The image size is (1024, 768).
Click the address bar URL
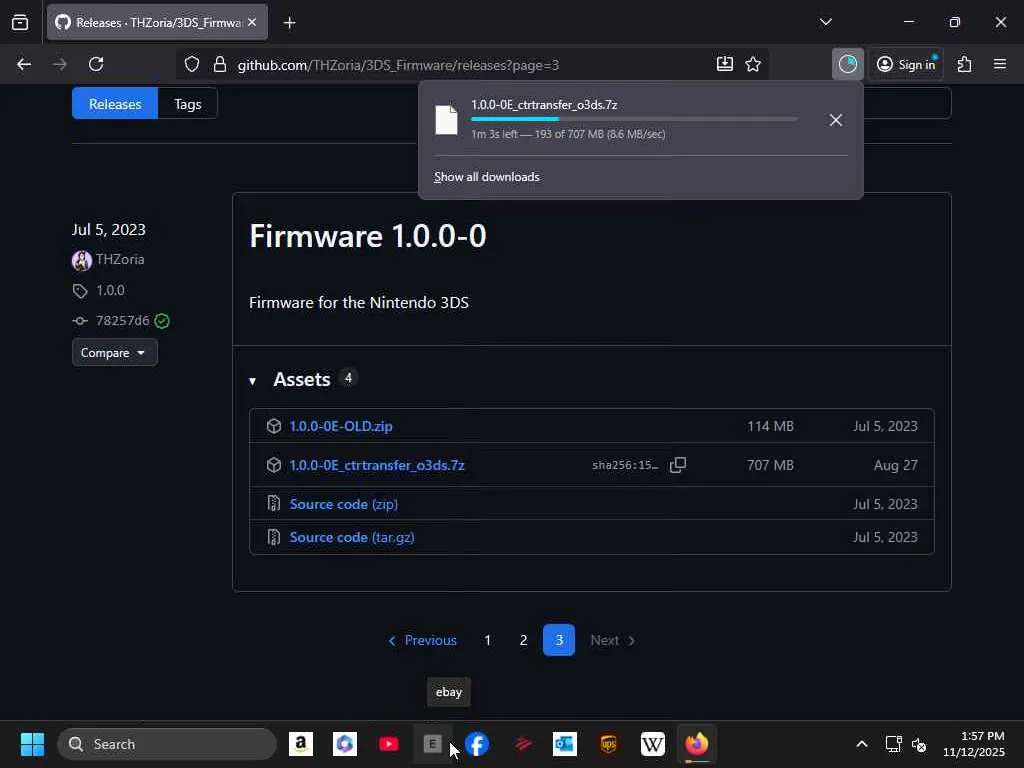click(x=398, y=65)
